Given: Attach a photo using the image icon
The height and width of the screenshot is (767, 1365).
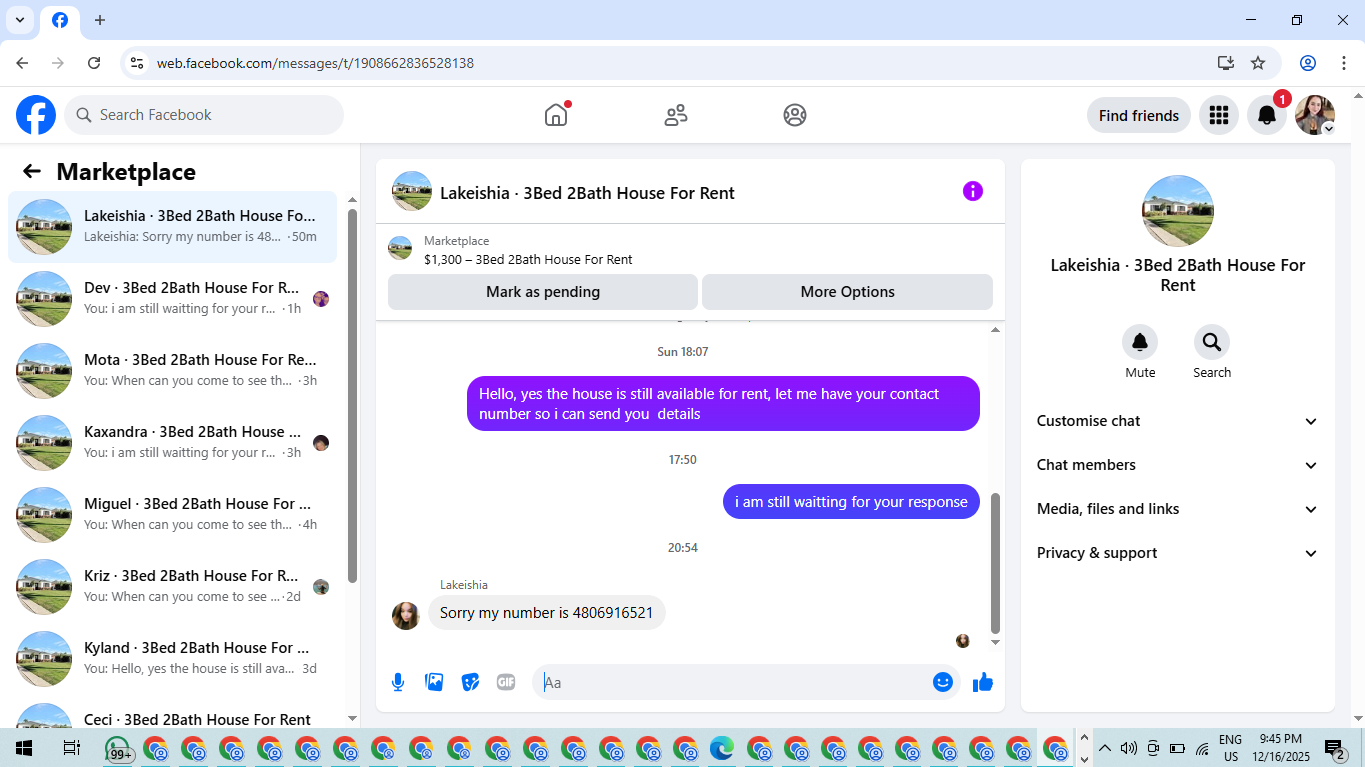Looking at the screenshot, I should [x=434, y=682].
